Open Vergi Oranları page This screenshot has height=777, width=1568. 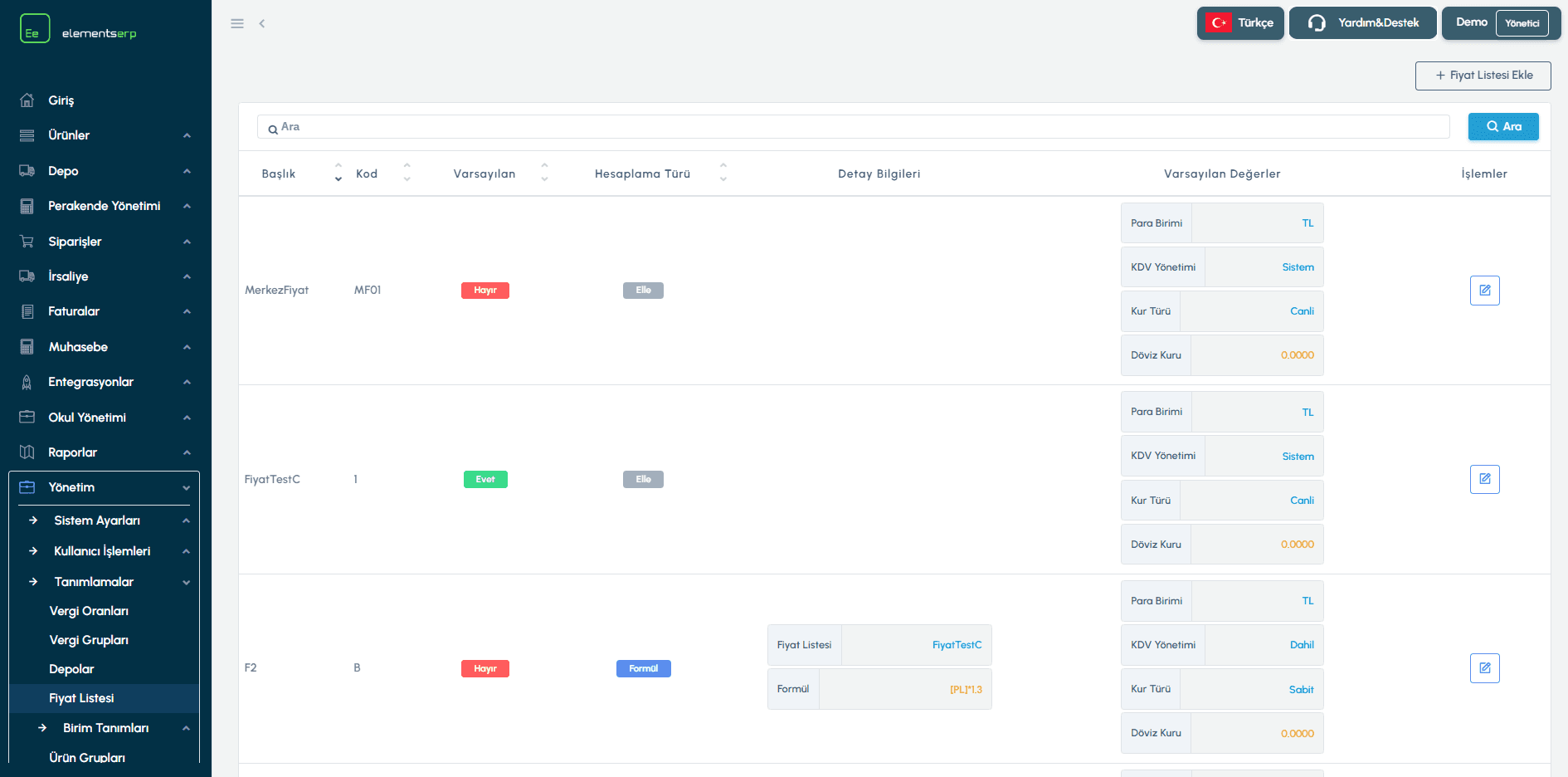point(89,611)
